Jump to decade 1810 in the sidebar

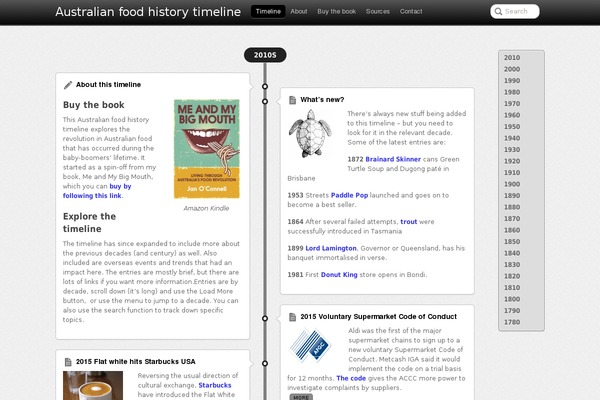tap(512, 287)
